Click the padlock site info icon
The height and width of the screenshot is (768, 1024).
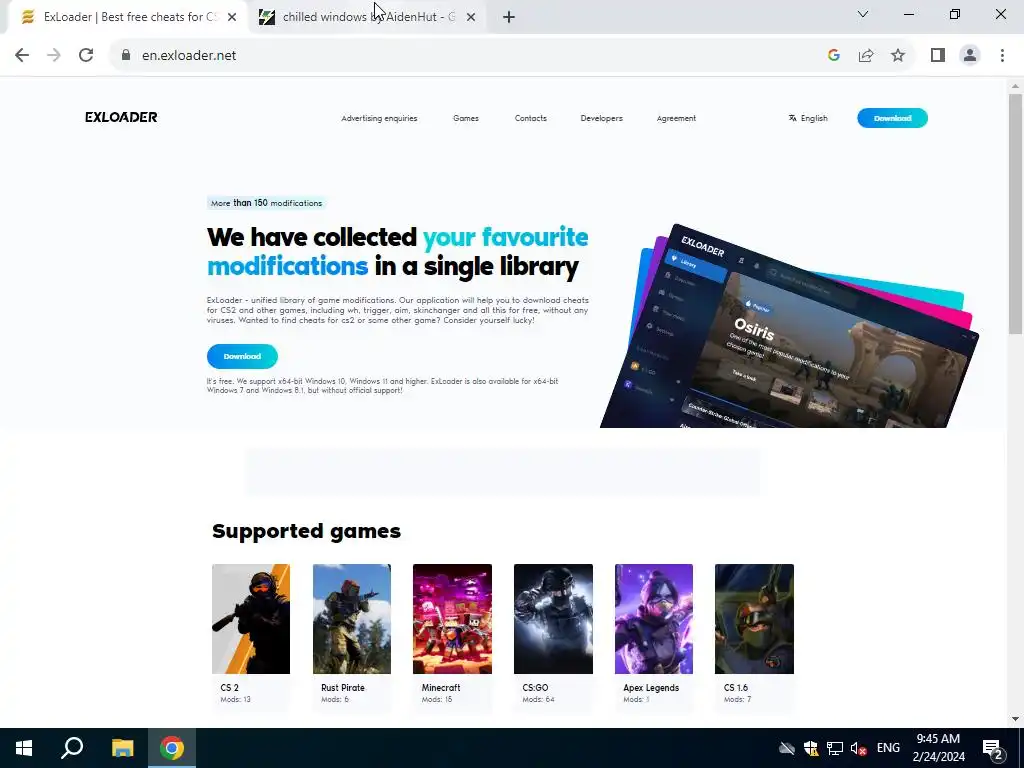(126, 56)
